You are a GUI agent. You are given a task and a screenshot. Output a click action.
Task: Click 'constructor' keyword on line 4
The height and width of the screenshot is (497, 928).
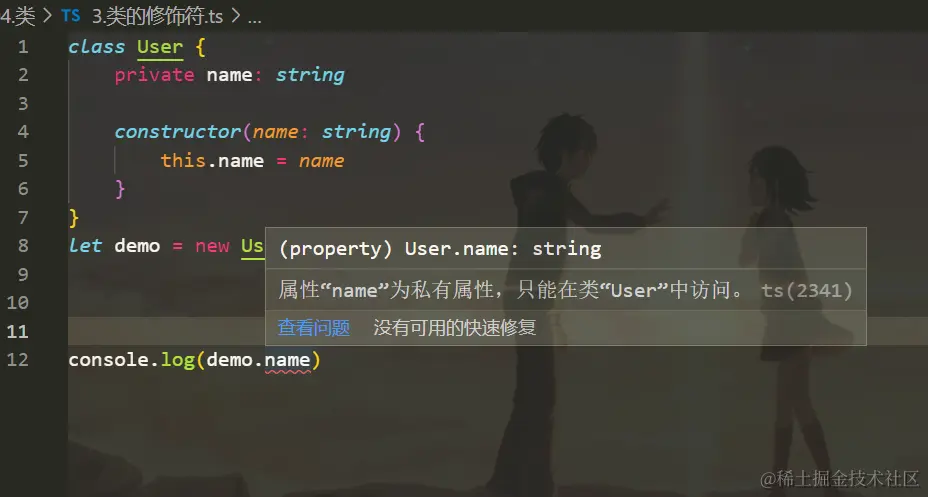click(x=178, y=131)
